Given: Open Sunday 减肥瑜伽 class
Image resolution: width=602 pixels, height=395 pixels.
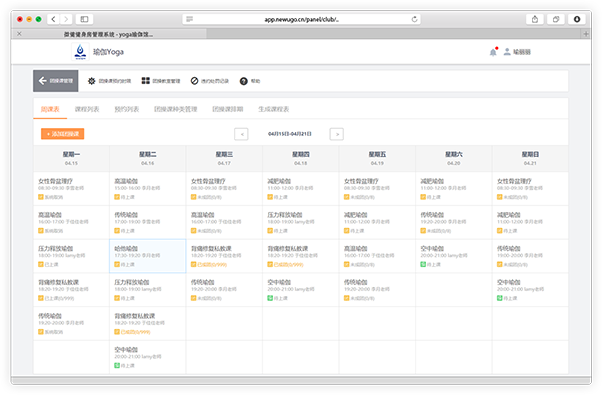Looking at the screenshot, I should (x=530, y=222).
